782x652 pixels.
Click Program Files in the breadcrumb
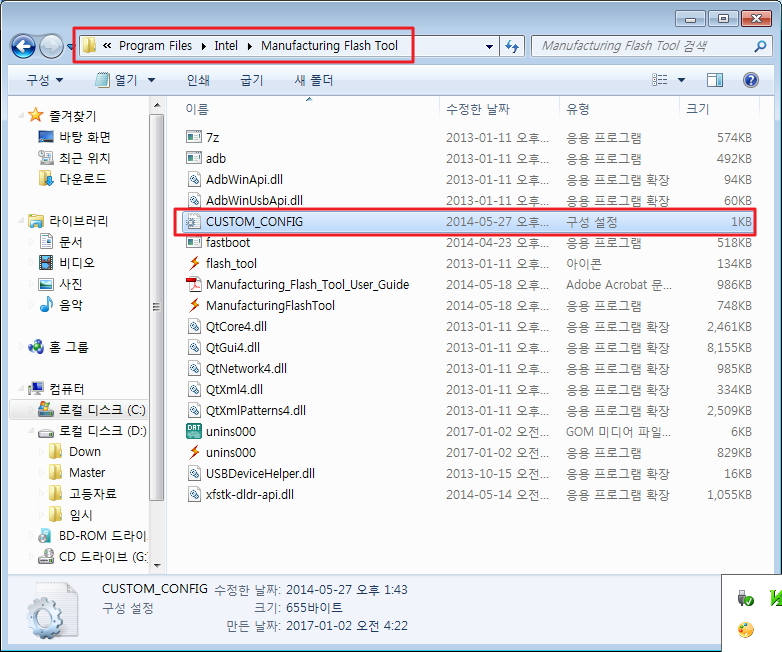point(155,46)
